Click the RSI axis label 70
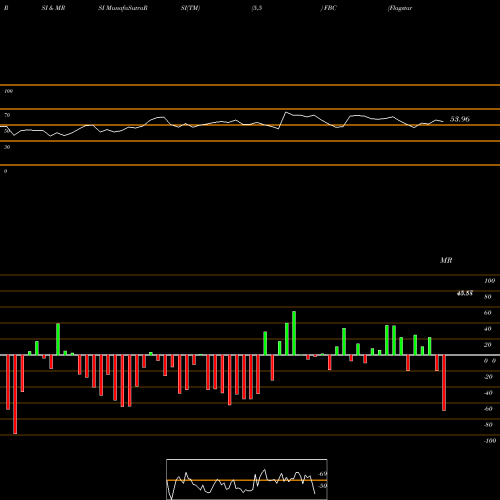The width and height of the screenshot is (500, 500). (7, 115)
